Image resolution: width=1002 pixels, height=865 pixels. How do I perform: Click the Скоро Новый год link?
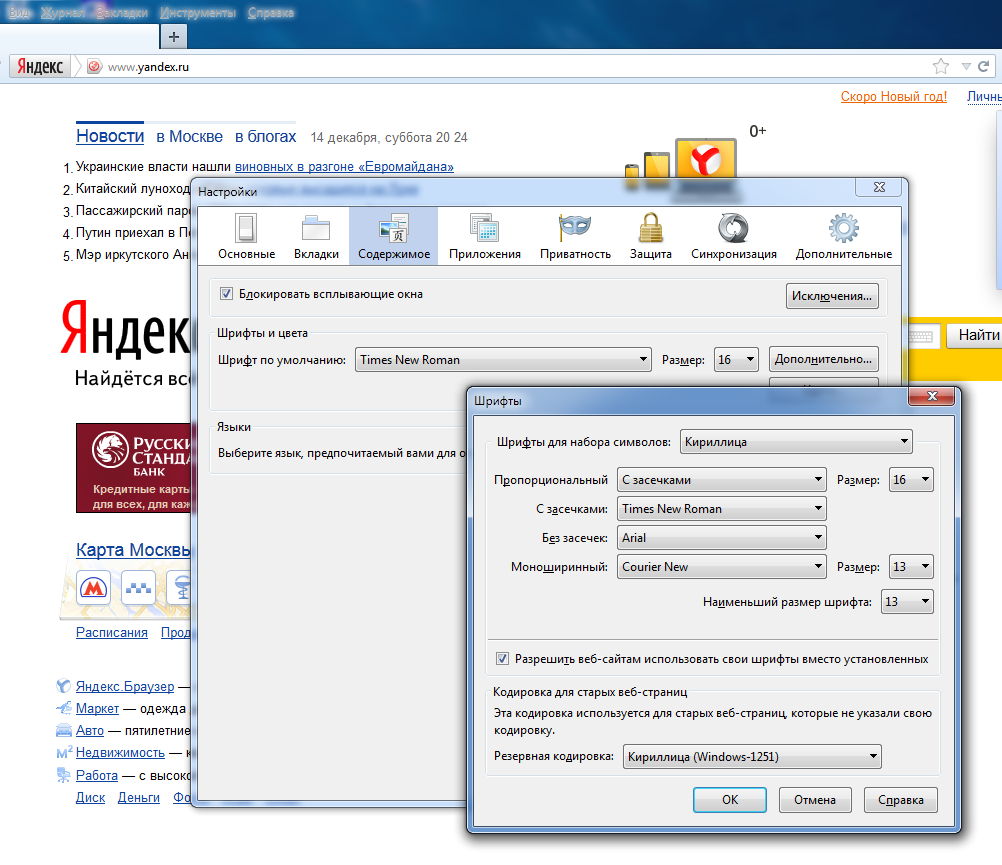[x=893, y=96]
